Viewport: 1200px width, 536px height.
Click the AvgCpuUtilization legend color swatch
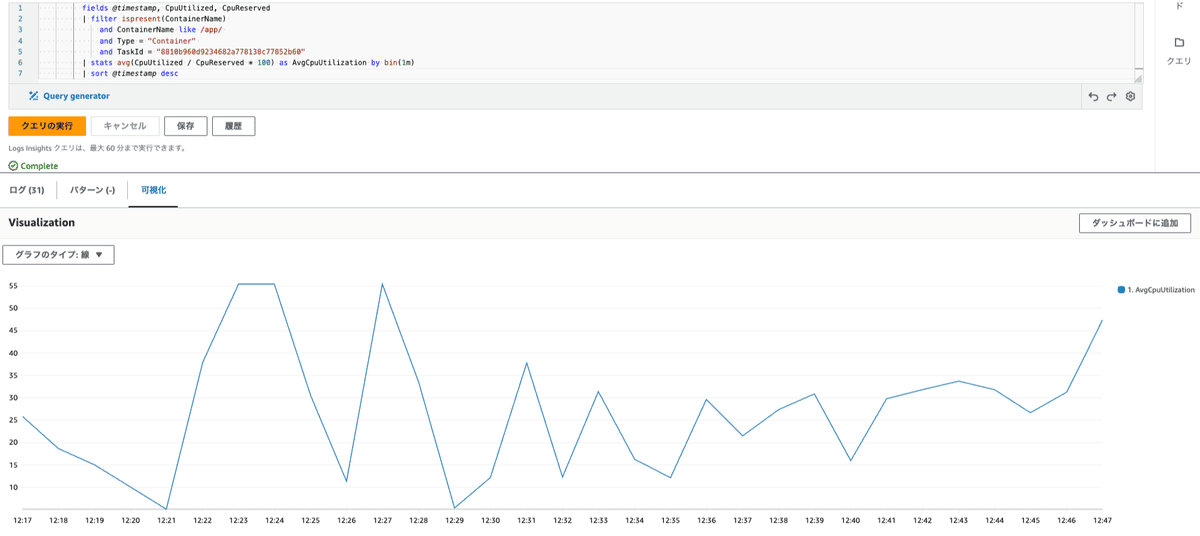coord(1121,290)
